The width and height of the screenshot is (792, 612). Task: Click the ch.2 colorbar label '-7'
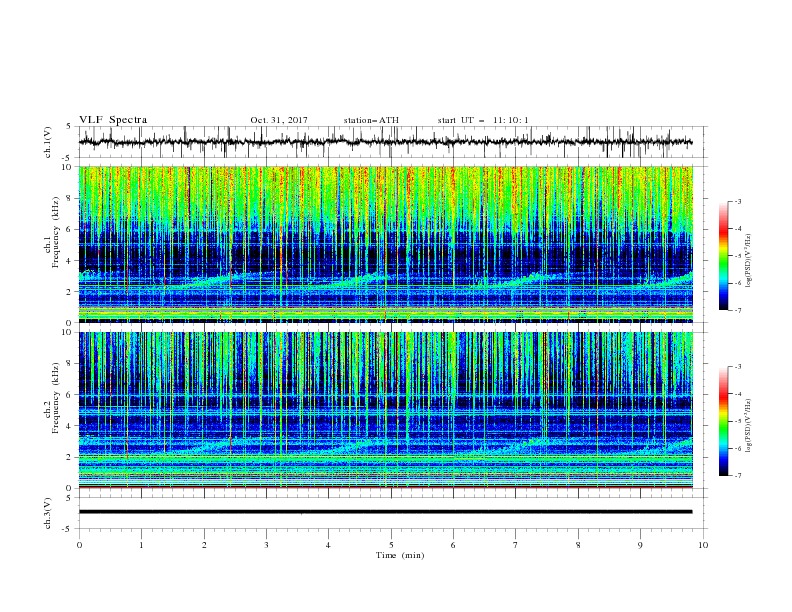point(737,475)
